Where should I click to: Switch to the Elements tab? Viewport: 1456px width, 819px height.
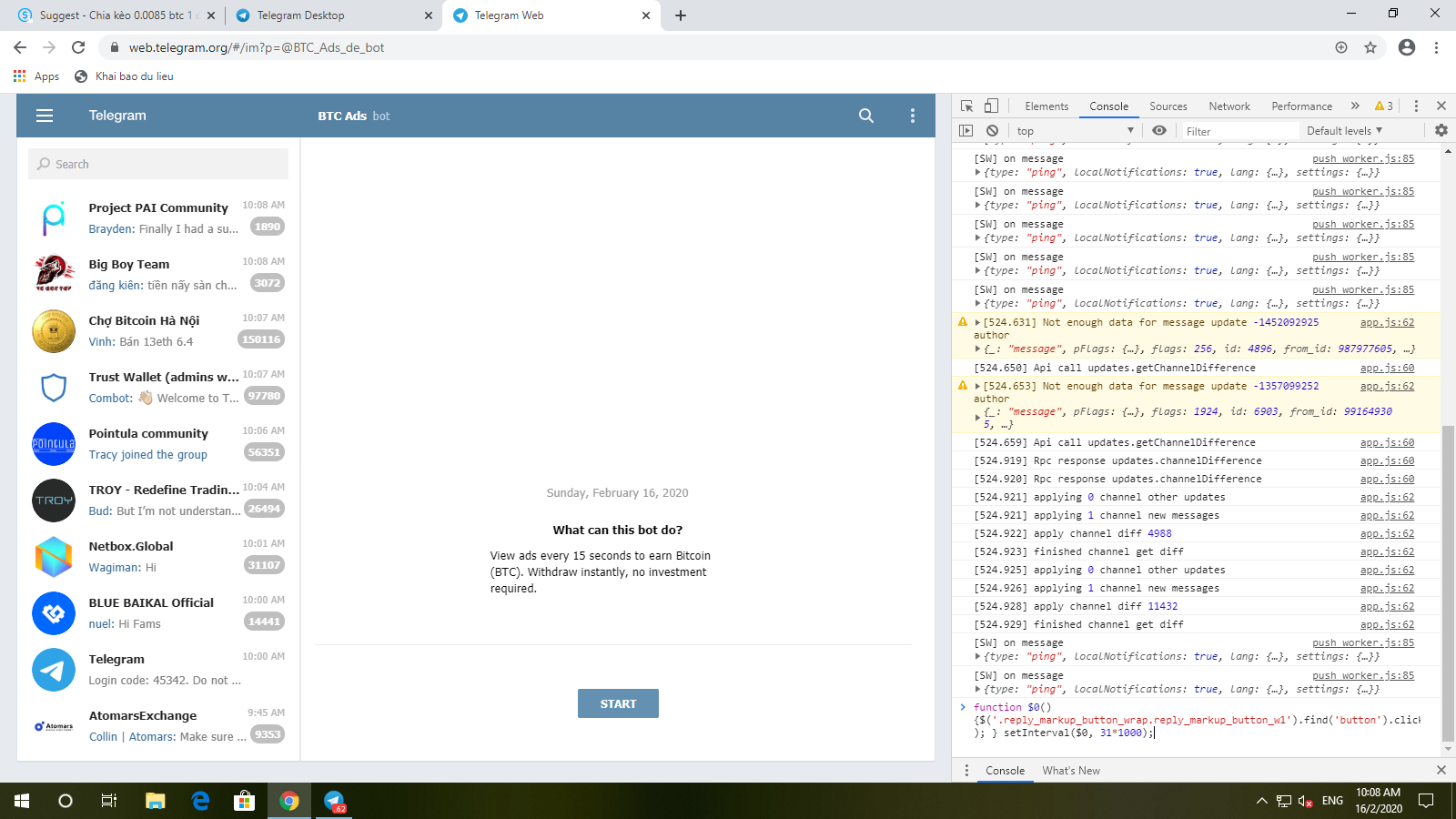tap(1046, 106)
